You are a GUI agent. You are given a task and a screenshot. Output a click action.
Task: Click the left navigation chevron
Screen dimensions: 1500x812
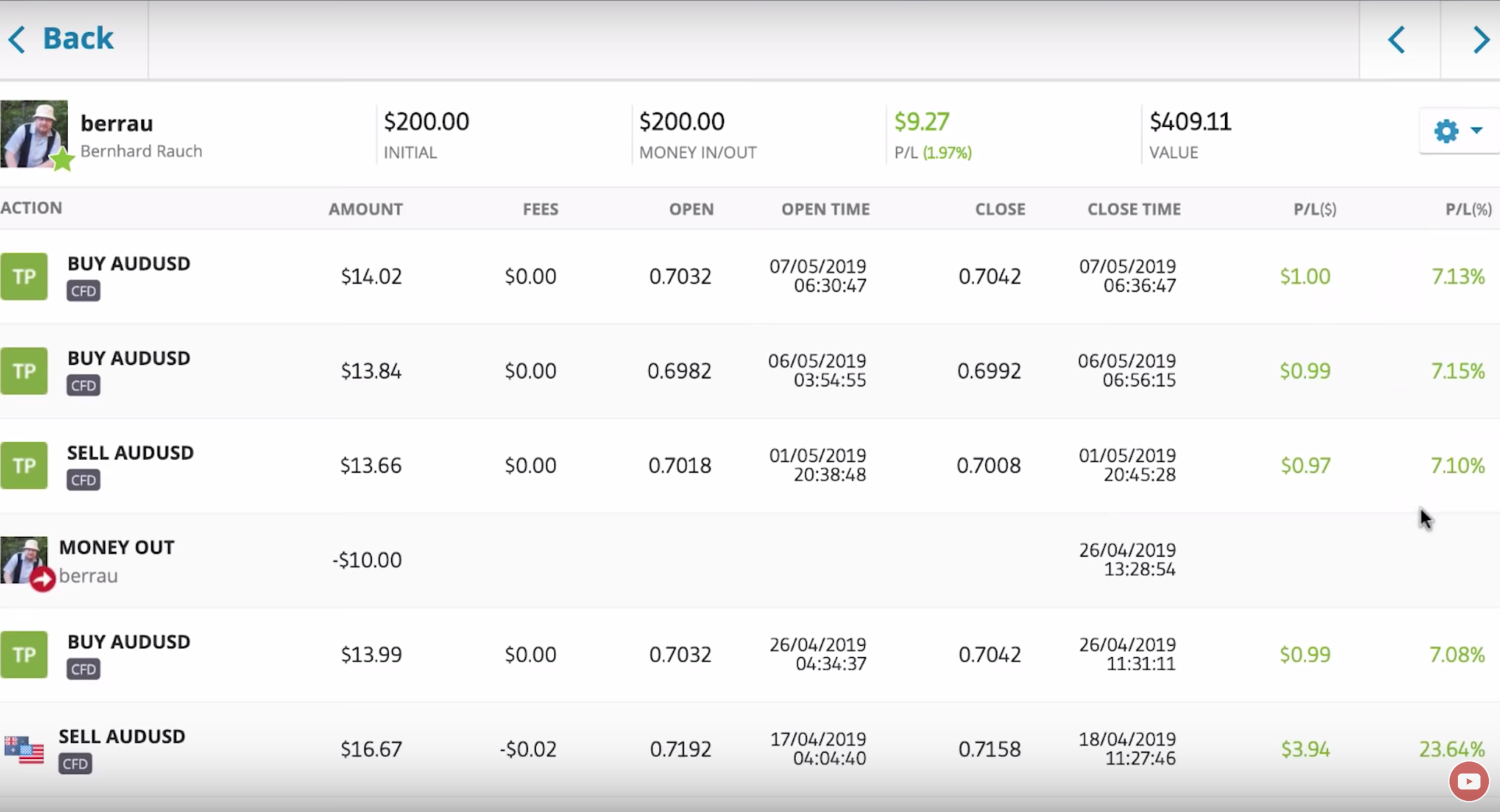pyautogui.click(x=1396, y=39)
